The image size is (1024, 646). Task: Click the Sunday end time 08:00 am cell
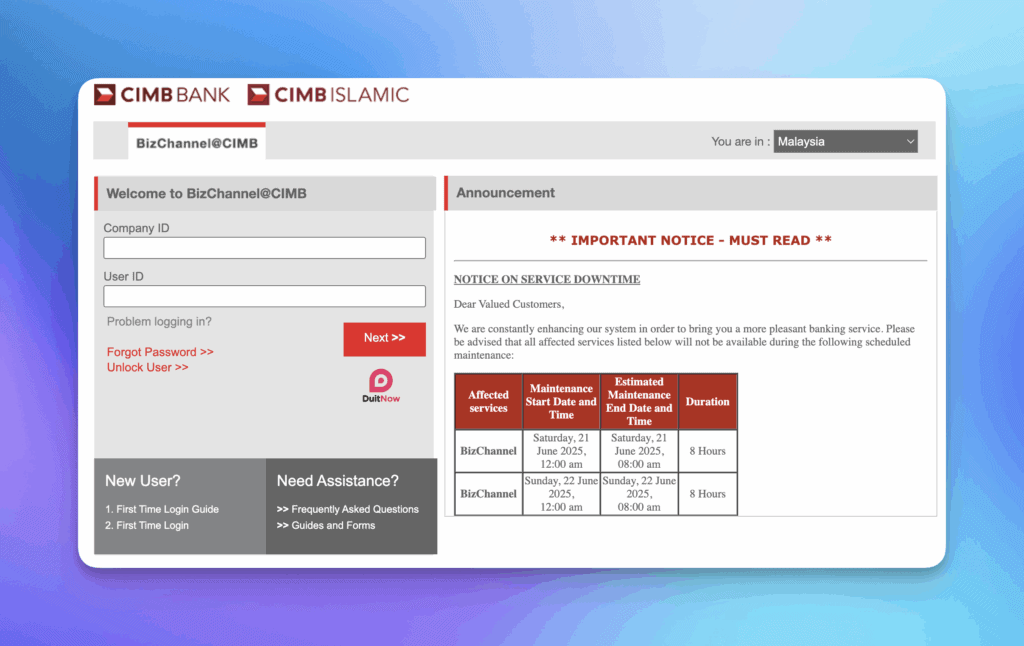pyautogui.click(x=639, y=494)
